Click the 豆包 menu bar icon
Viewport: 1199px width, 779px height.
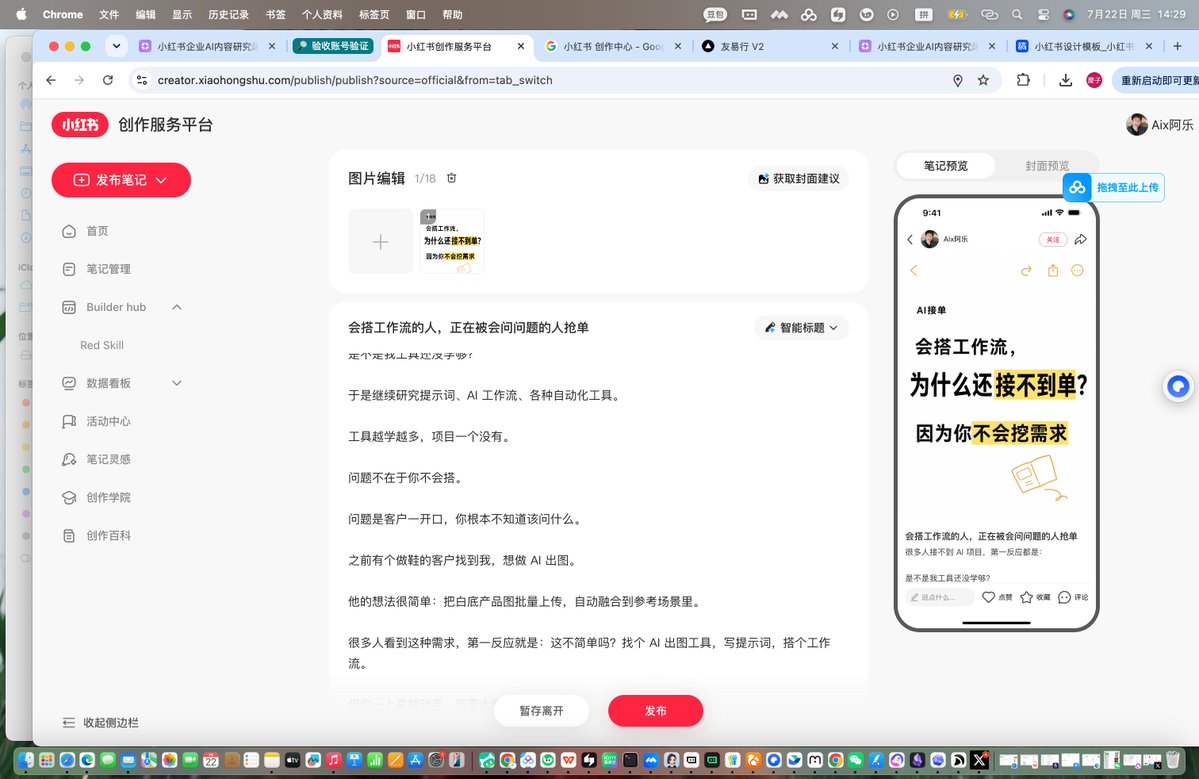[x=715, y=15]
